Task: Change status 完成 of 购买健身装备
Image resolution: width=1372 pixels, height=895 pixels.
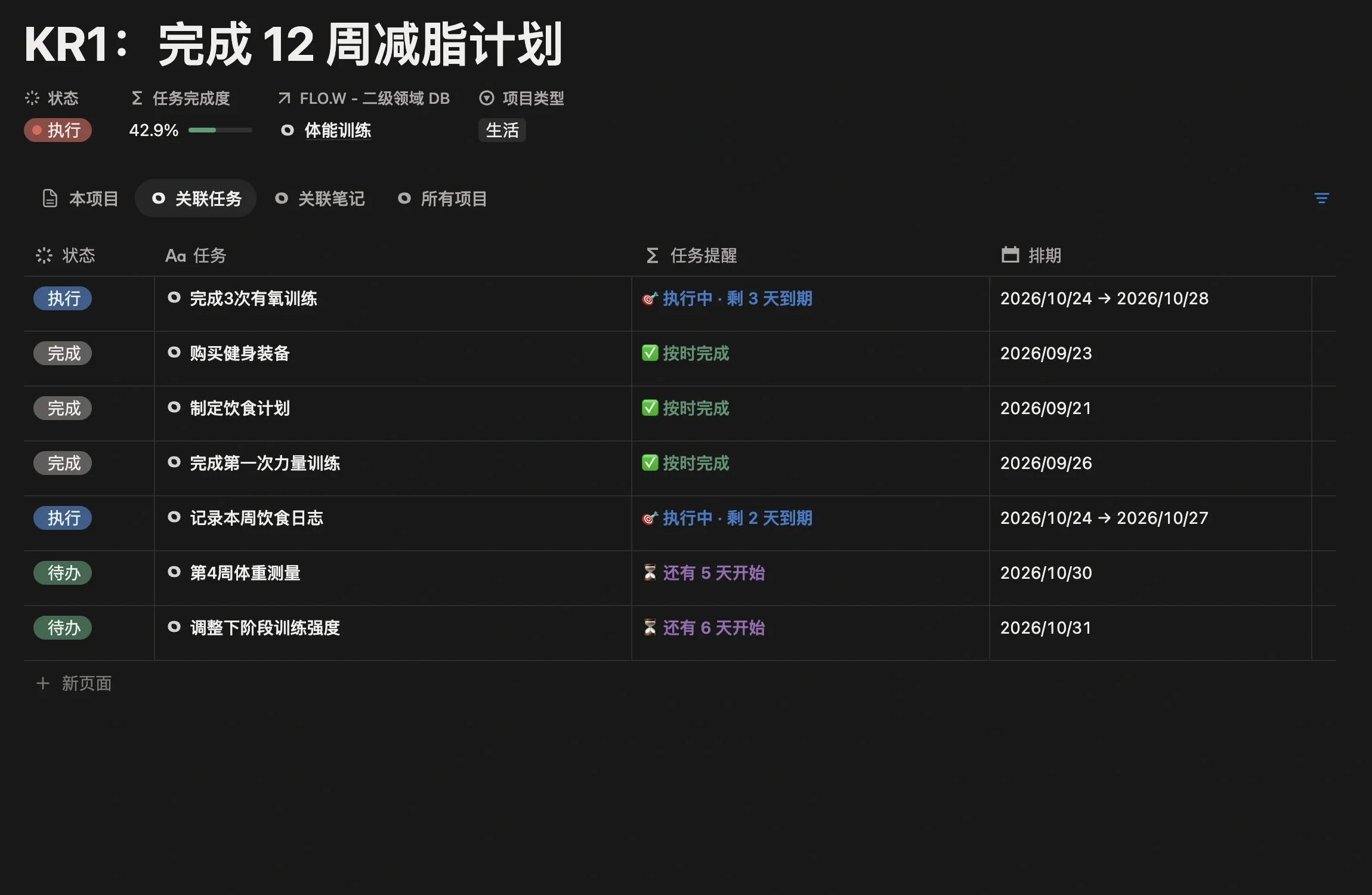Action: pos(63,353)
